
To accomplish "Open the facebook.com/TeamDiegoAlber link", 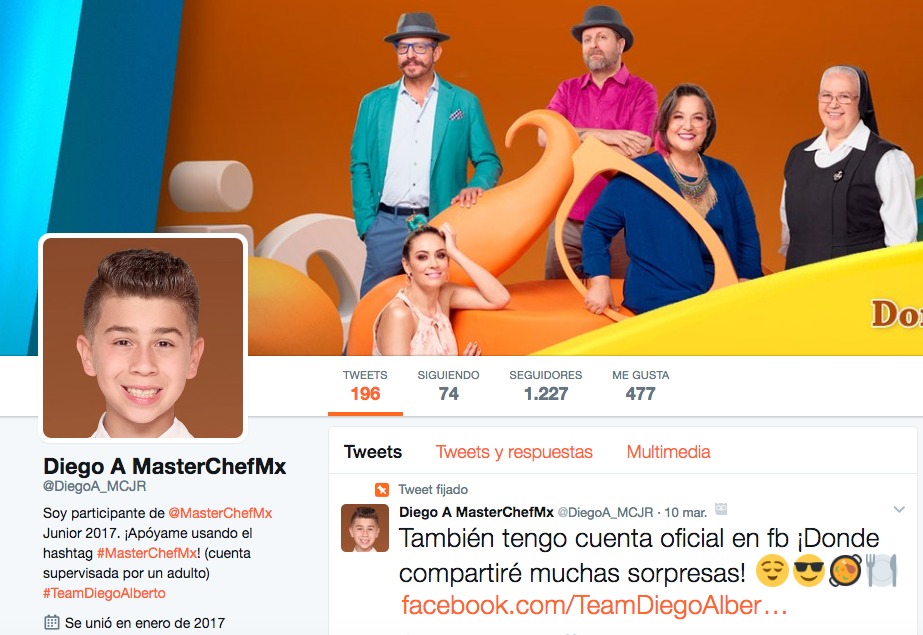I will point(595,605).
